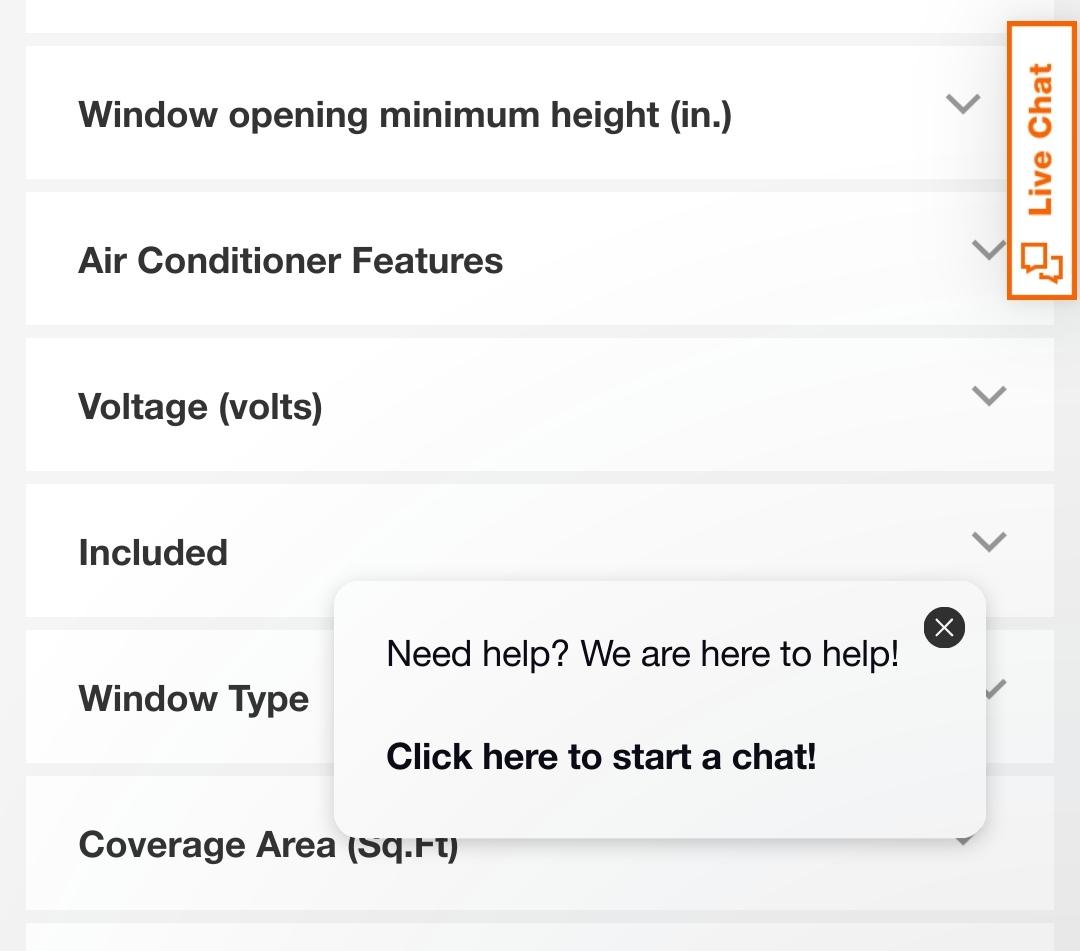Open the Live Chat speech bubble icon
1080x951 pixels.
1042,264
